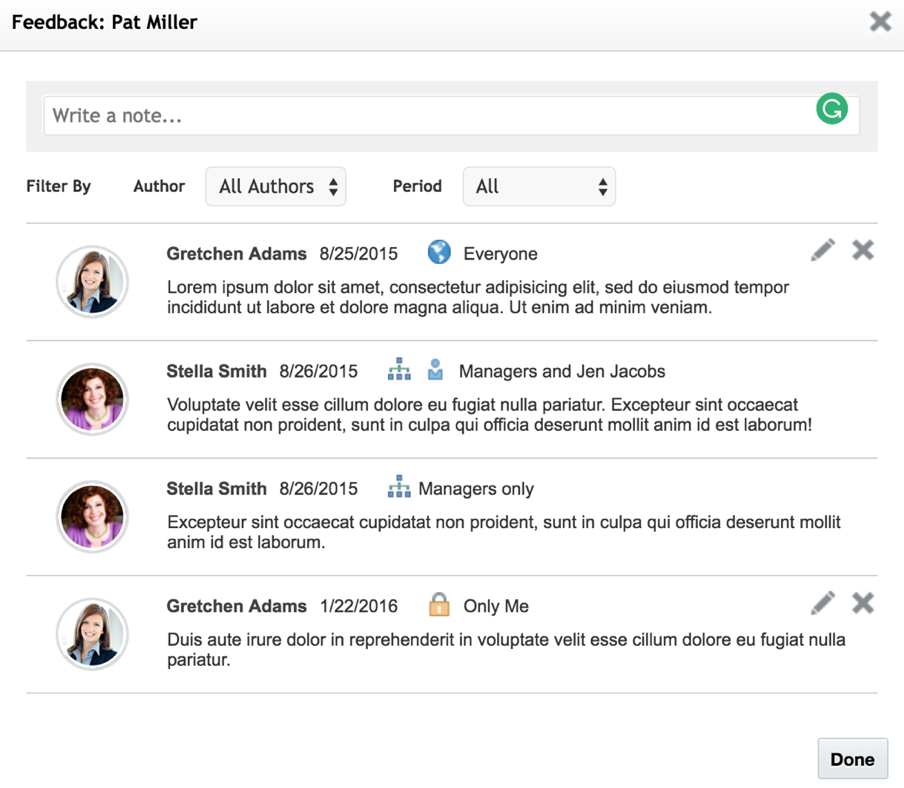Click org chart icon beside Managers and Jen Jacobs
Image resolution: width=904 pixels, height=788 pixels.
399,370
